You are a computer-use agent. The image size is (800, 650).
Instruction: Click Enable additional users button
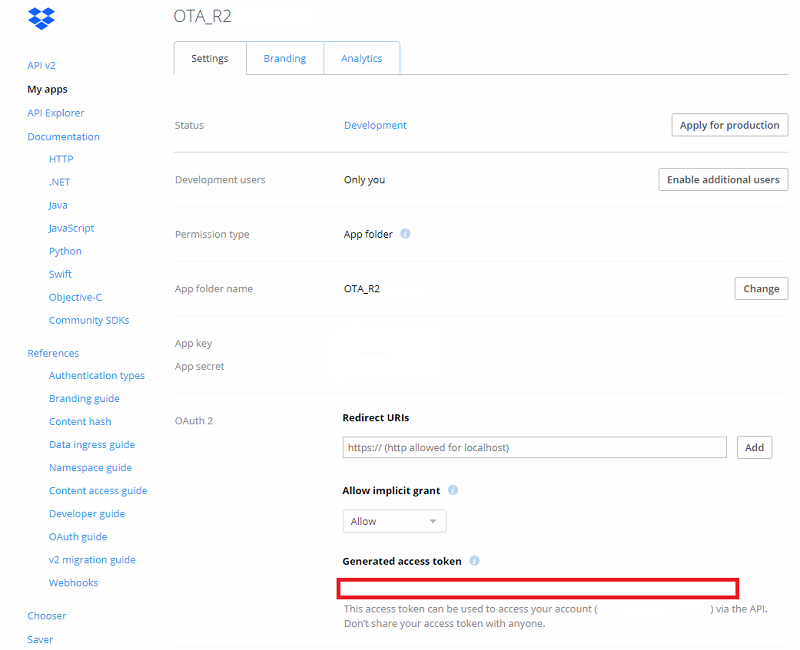click(x=723, y=180)
